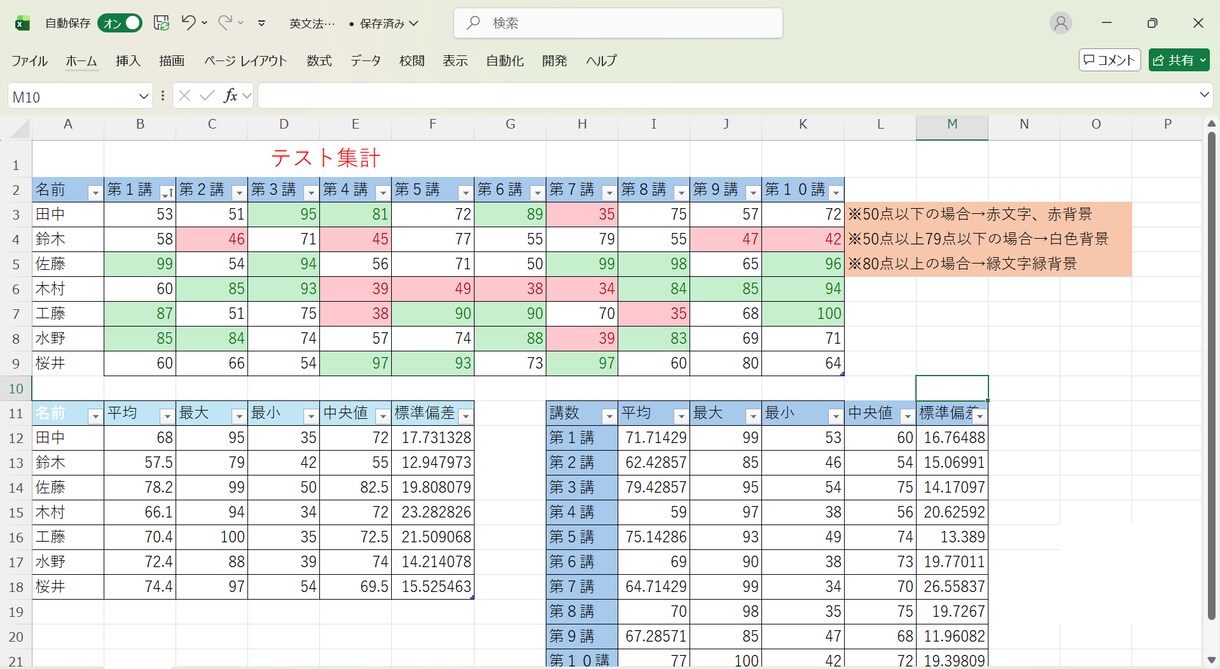Viewport: 1220px width, 669px height.
Task: Open filter dropdown for 第１講 header
Action: pos(167,192)
